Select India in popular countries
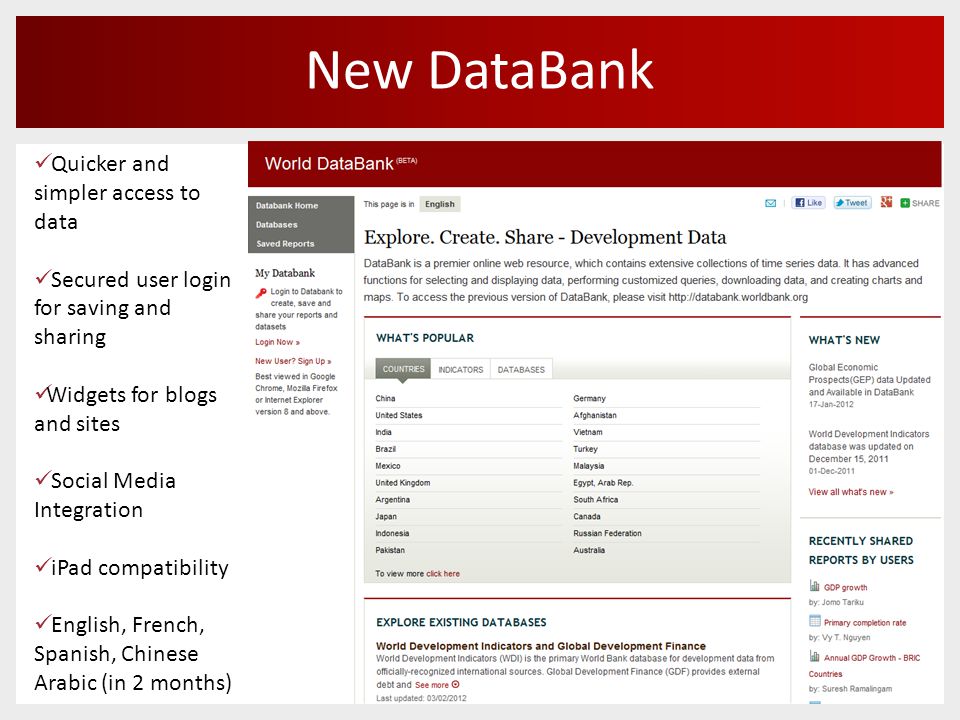 383,432
